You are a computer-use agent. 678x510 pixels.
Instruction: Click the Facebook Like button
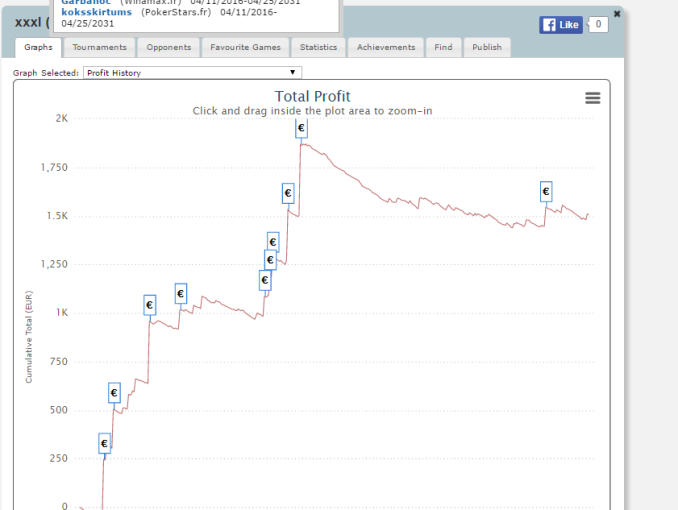click(x=561, y=25)
